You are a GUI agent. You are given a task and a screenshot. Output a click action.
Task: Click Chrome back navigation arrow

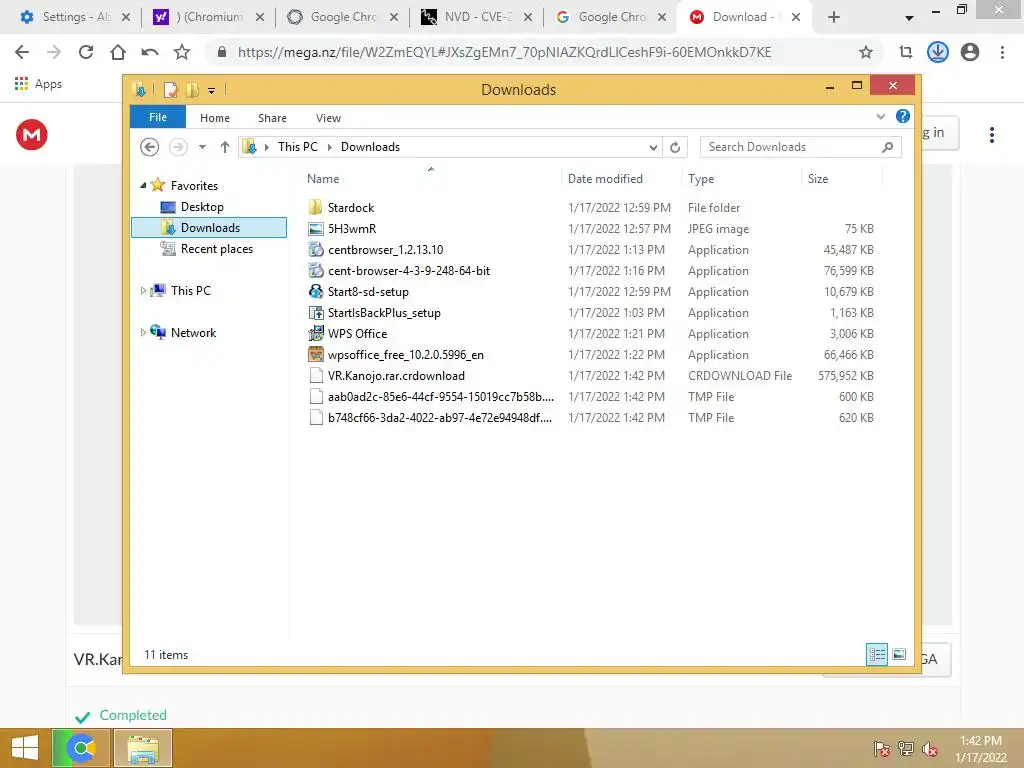pyautogui.click(x=22, y=52)
